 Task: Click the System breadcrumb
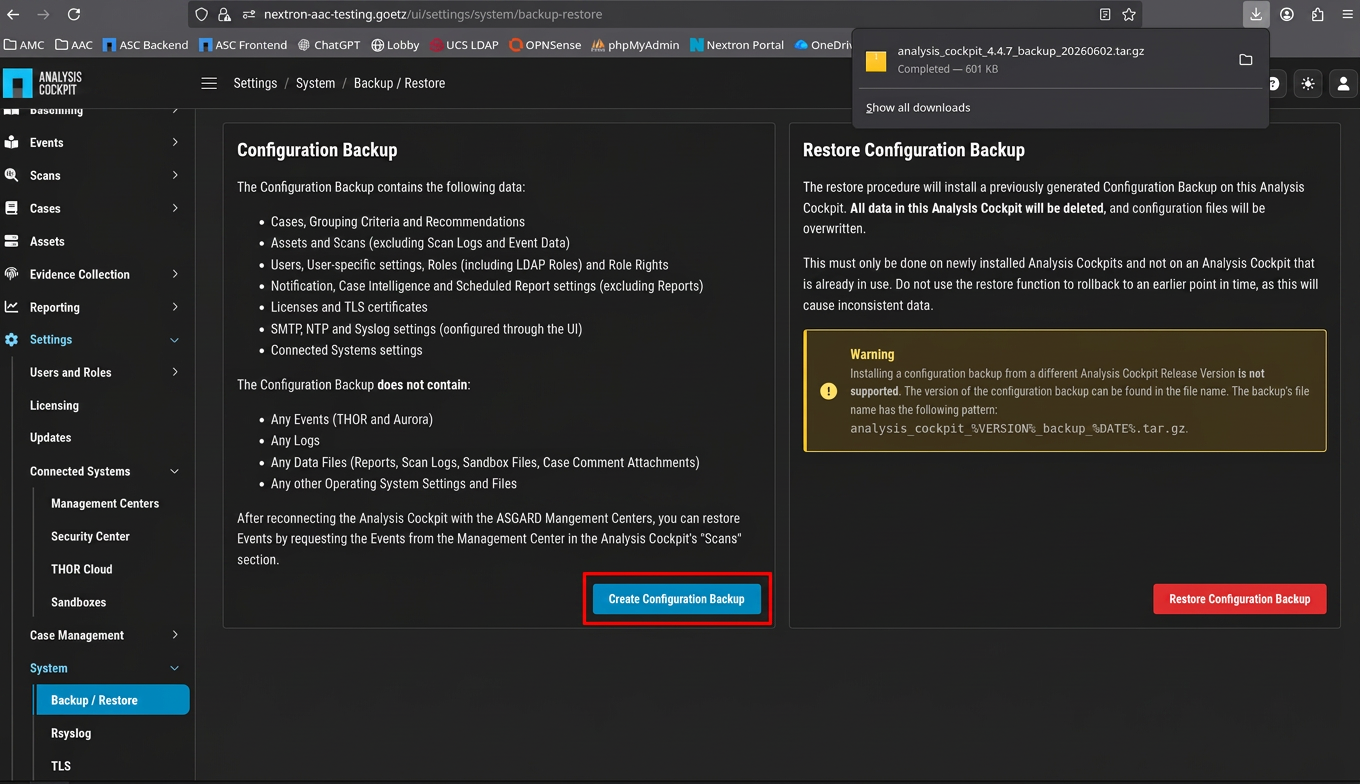pos(316,83)
